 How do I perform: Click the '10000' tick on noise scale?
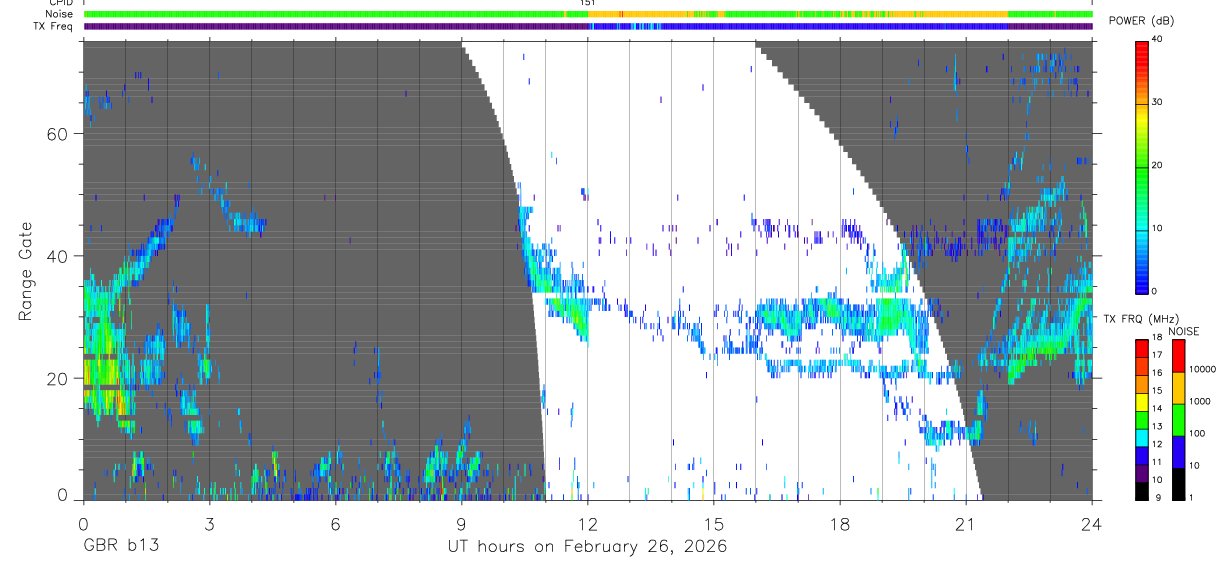1201,368
